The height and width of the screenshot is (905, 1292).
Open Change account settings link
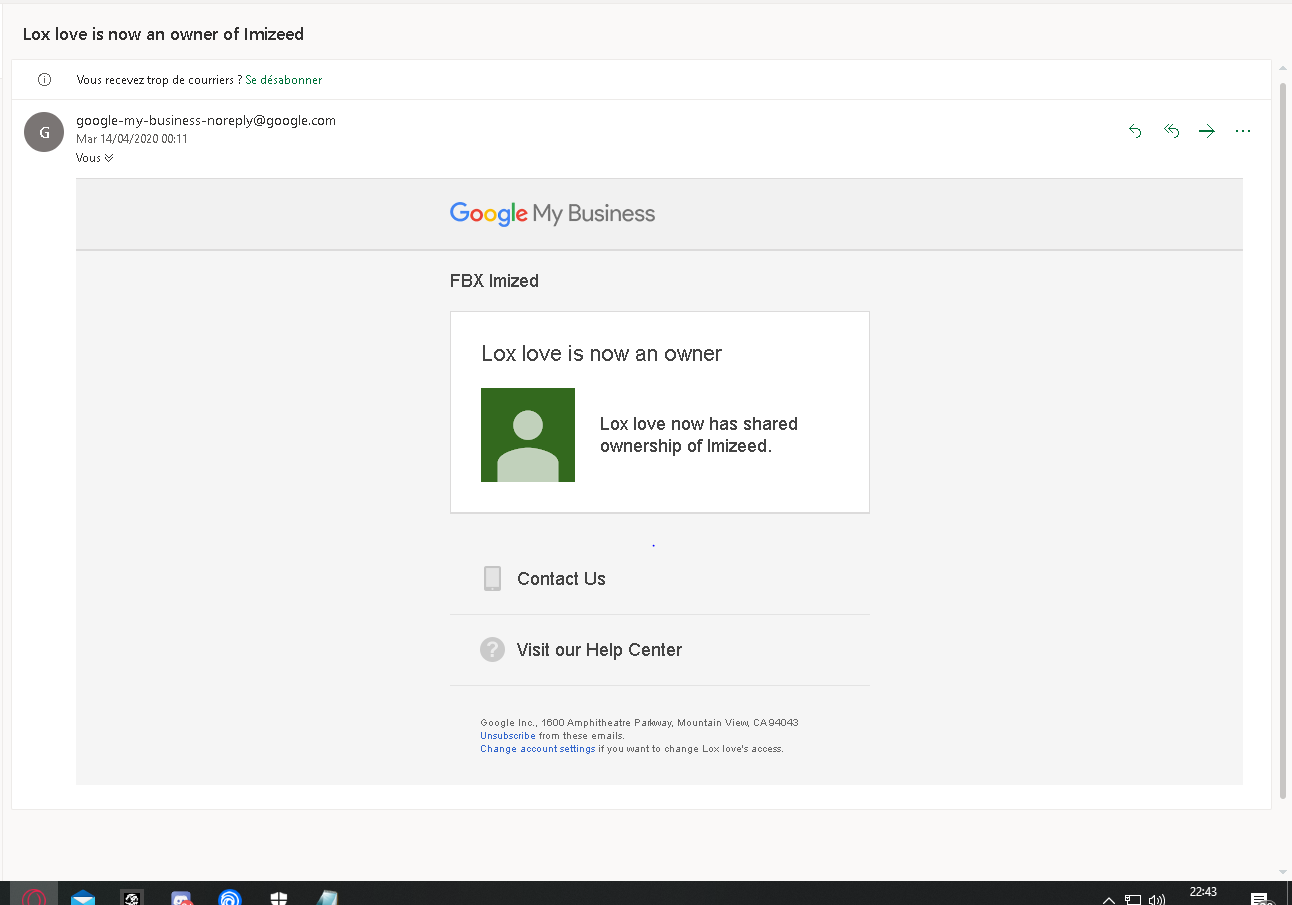(x=537, y=748)
